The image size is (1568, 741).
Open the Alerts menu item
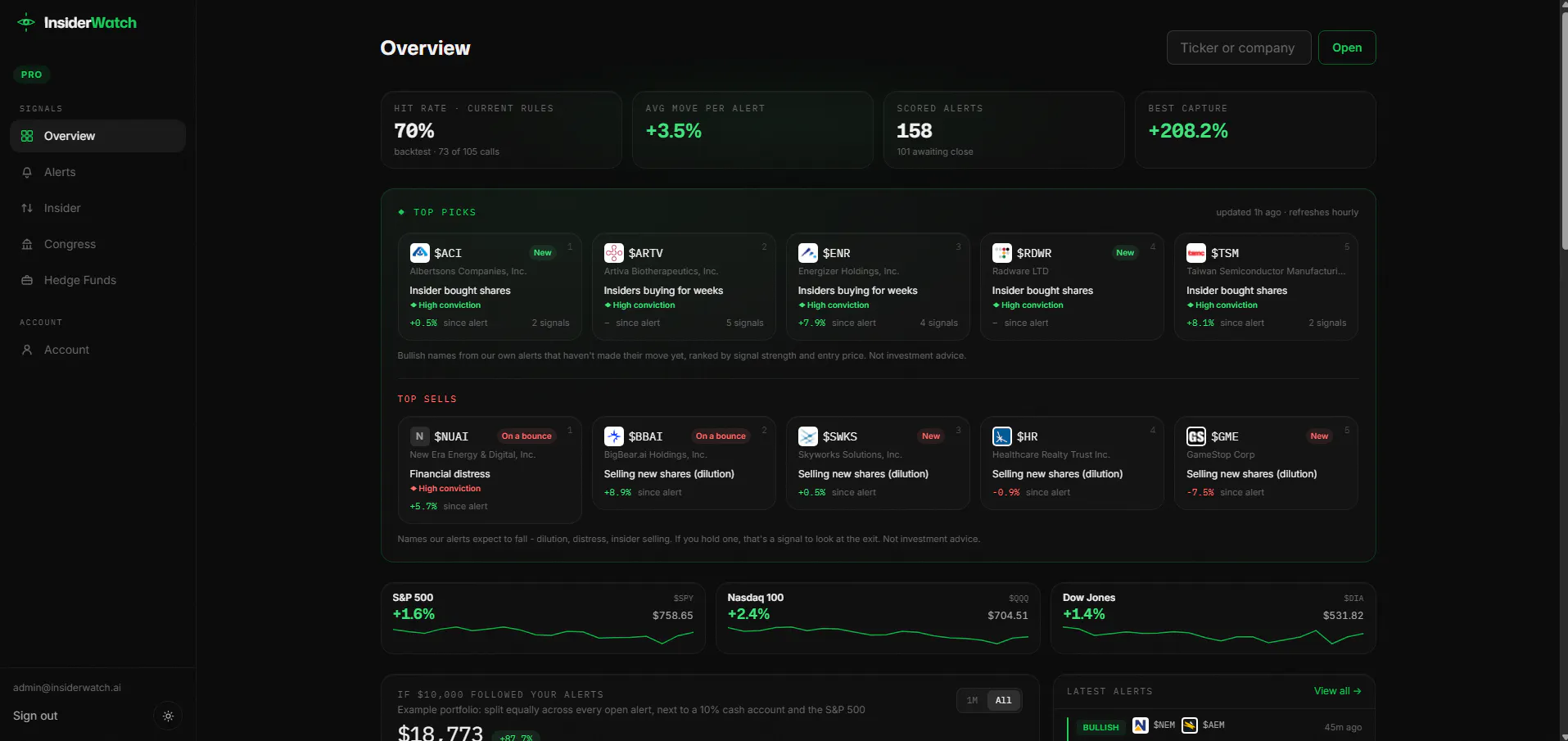coord(97,172)
